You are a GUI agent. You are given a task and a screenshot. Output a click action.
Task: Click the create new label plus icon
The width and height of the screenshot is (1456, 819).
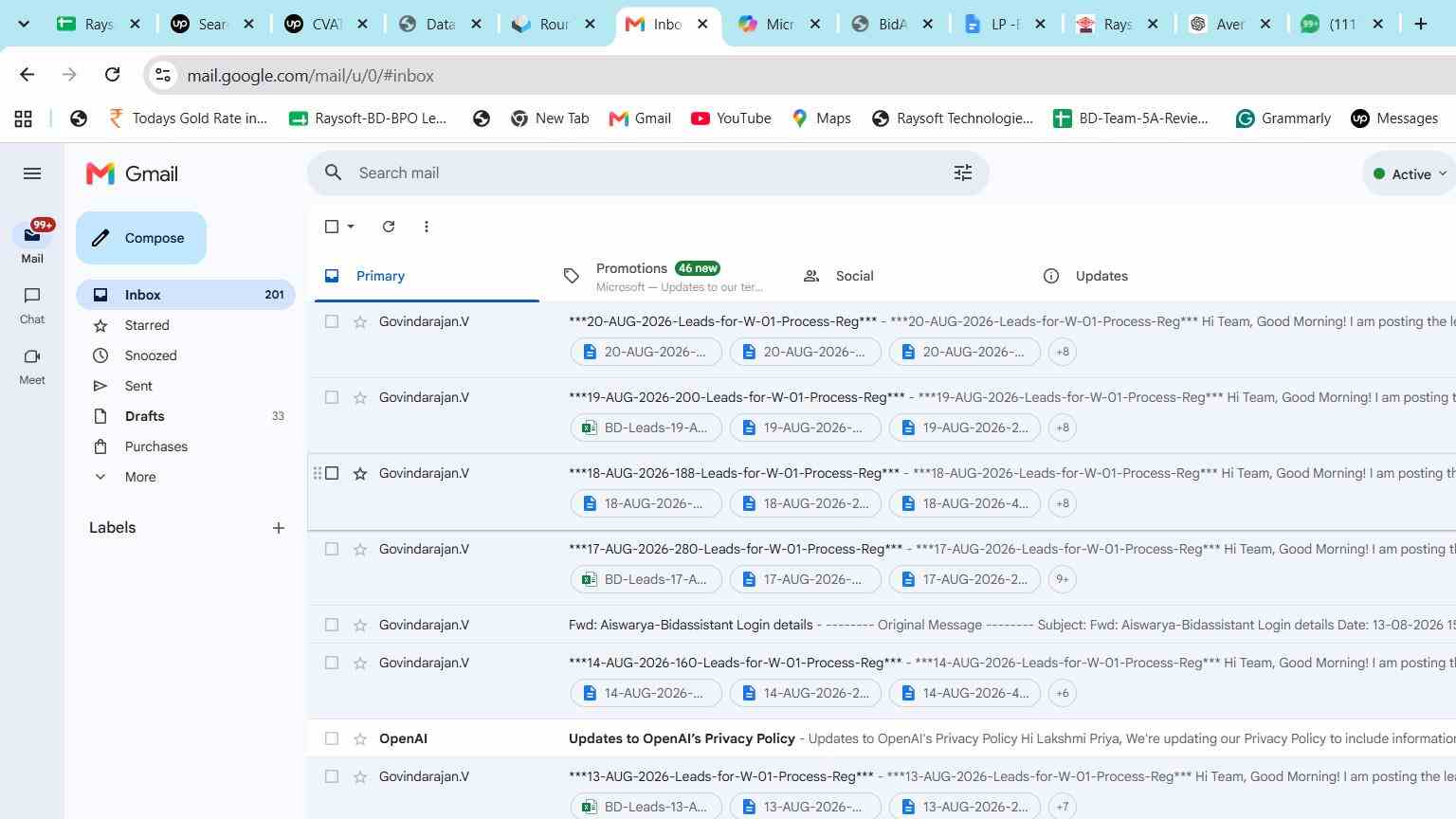point(279,528)
